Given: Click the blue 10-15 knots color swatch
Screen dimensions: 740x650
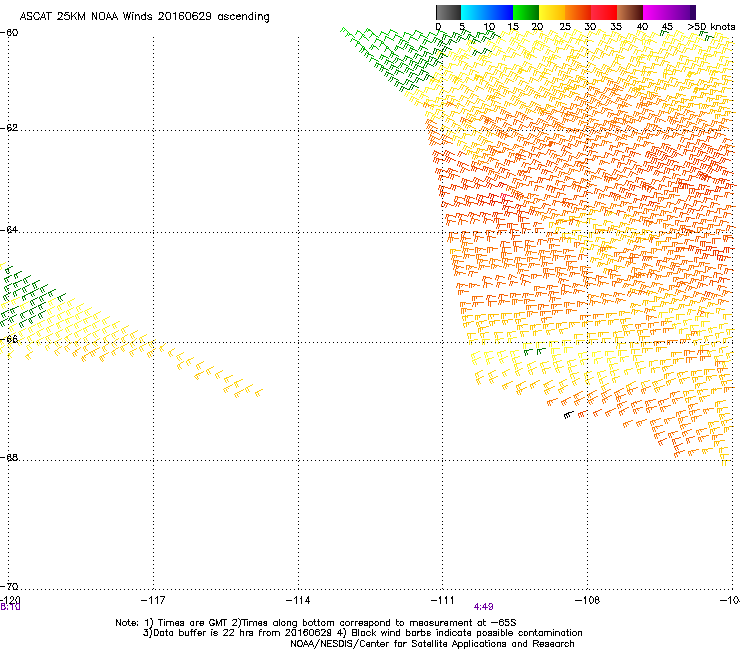Looking at the screenshot, I should [500, 12].
